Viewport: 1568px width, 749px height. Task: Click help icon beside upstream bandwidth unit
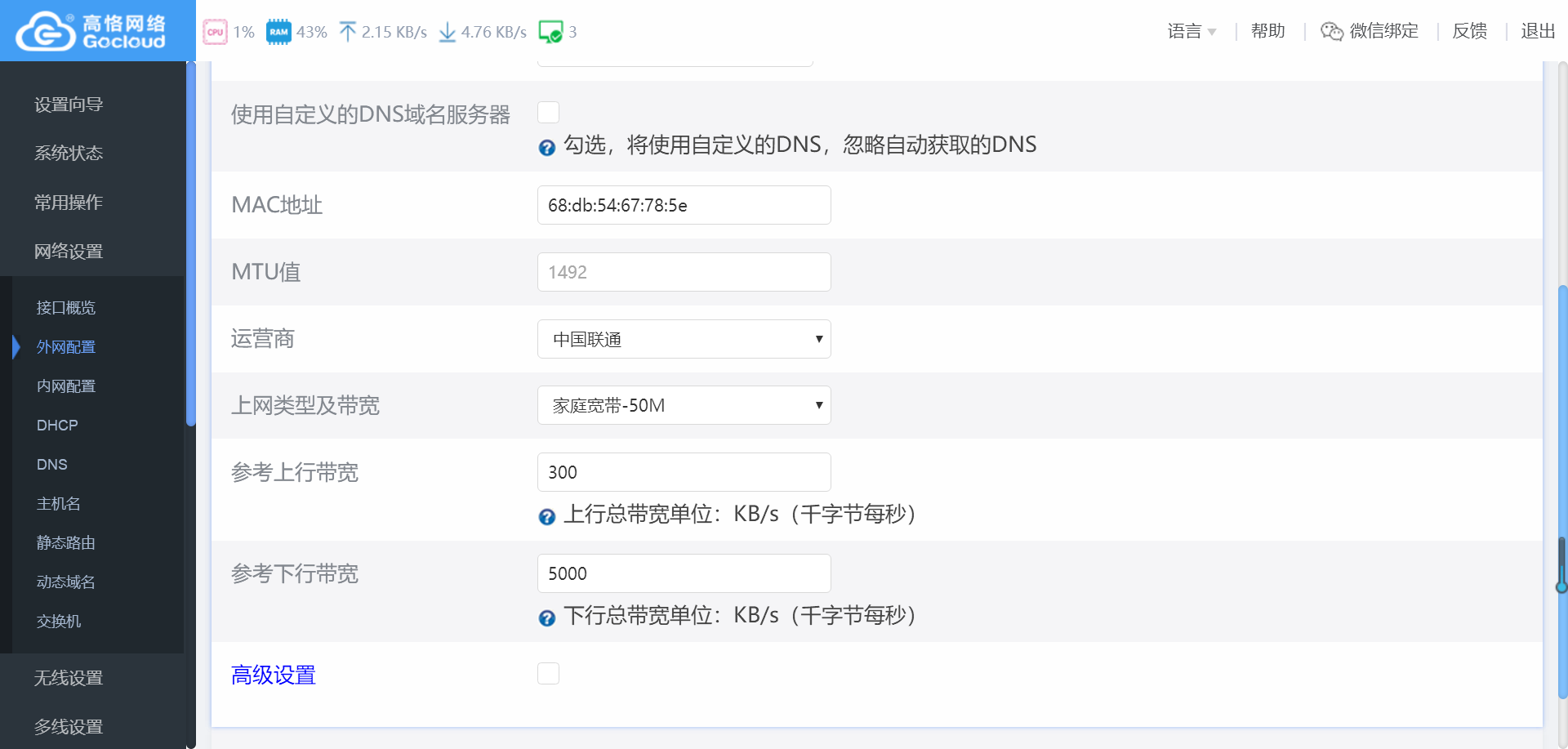[547, 516]
